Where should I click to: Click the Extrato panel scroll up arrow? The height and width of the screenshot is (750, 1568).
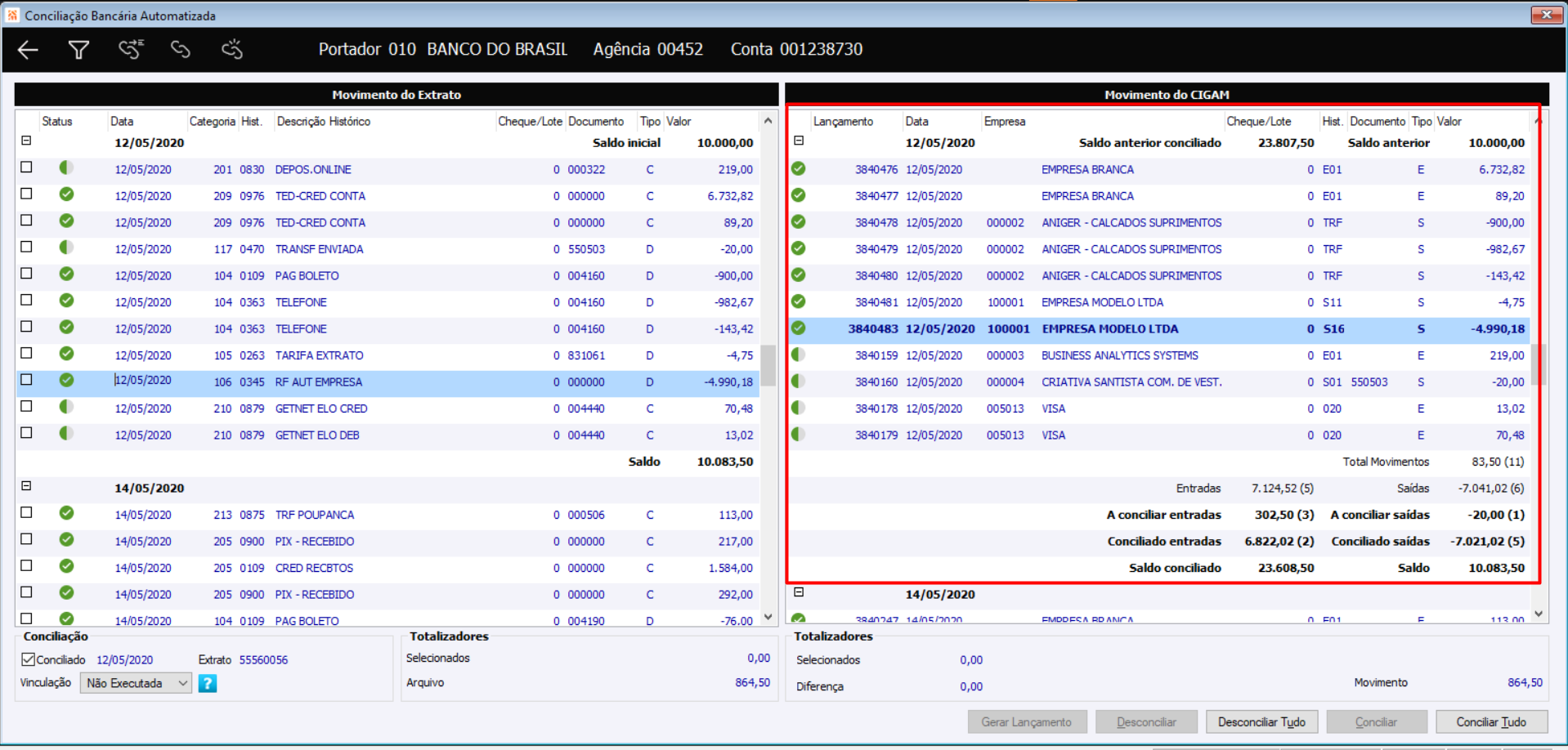[768, 121]
